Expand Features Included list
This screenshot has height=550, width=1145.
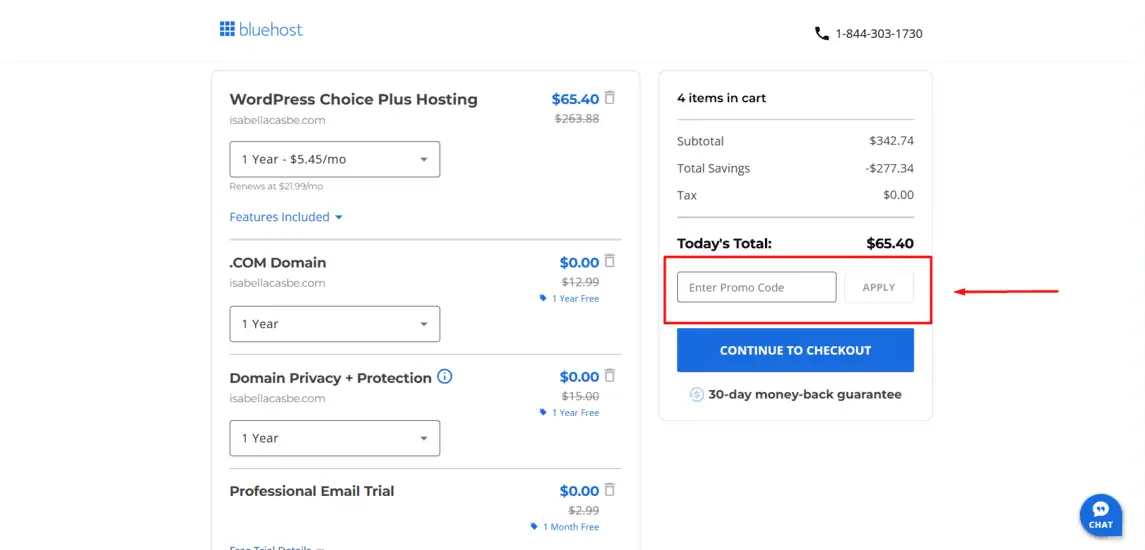point(286,217)
